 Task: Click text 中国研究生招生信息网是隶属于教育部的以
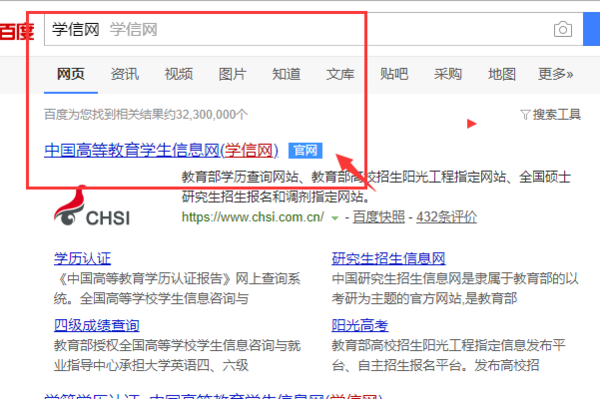[455, 278]
